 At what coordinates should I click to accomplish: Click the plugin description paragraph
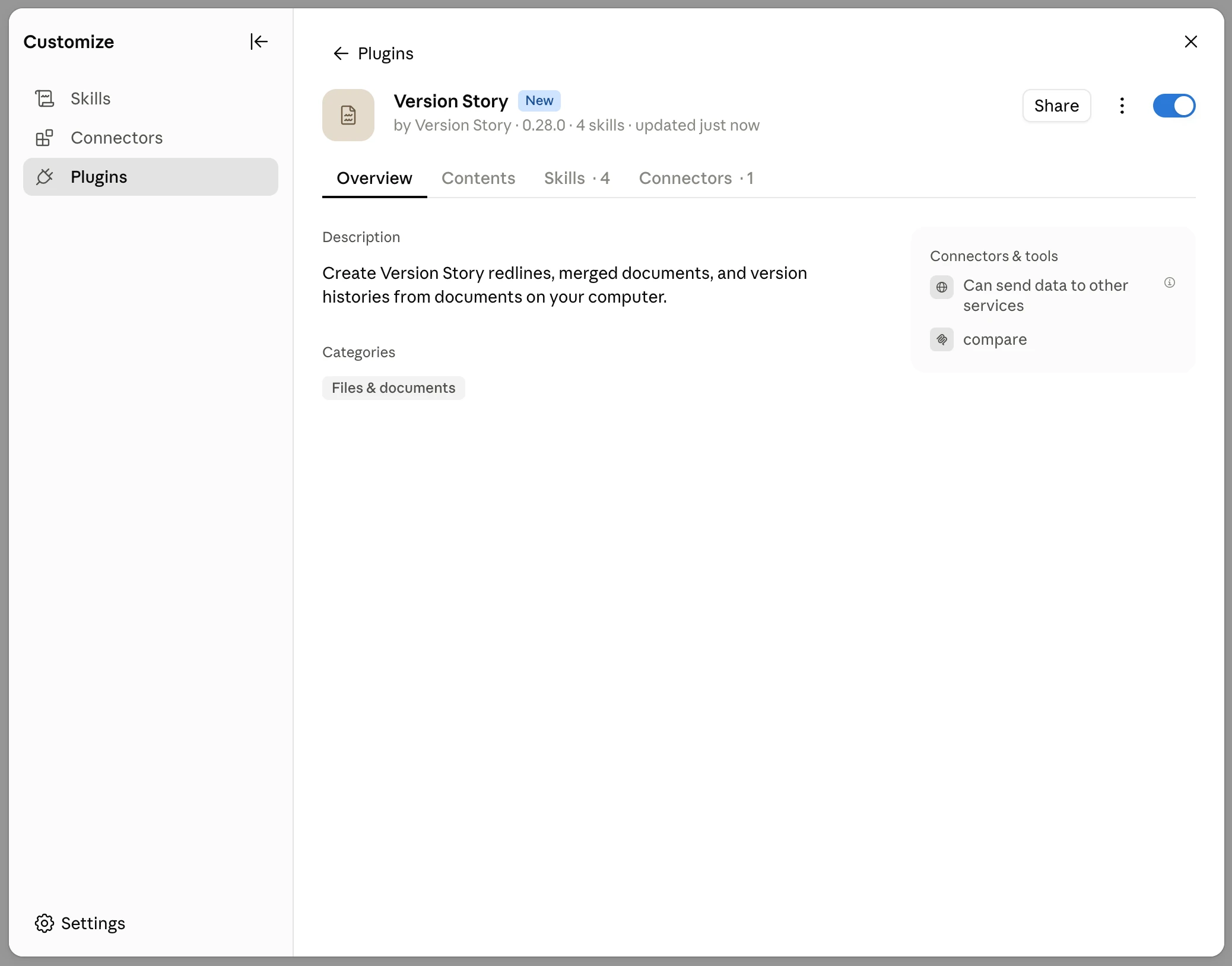(x=564, y=285)
